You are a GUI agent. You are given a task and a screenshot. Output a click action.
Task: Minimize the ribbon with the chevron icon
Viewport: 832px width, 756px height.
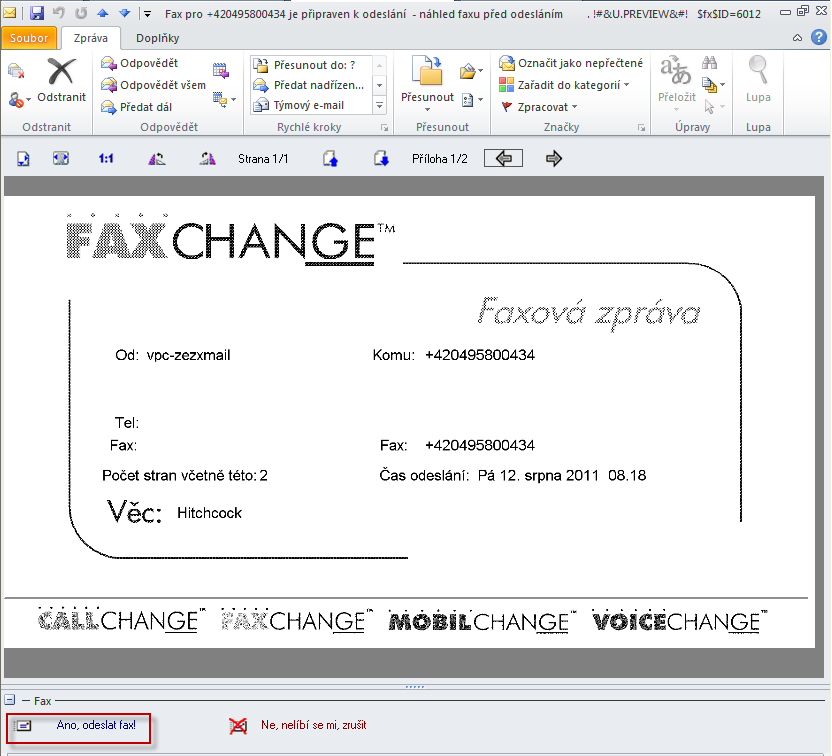click(797, 38)
